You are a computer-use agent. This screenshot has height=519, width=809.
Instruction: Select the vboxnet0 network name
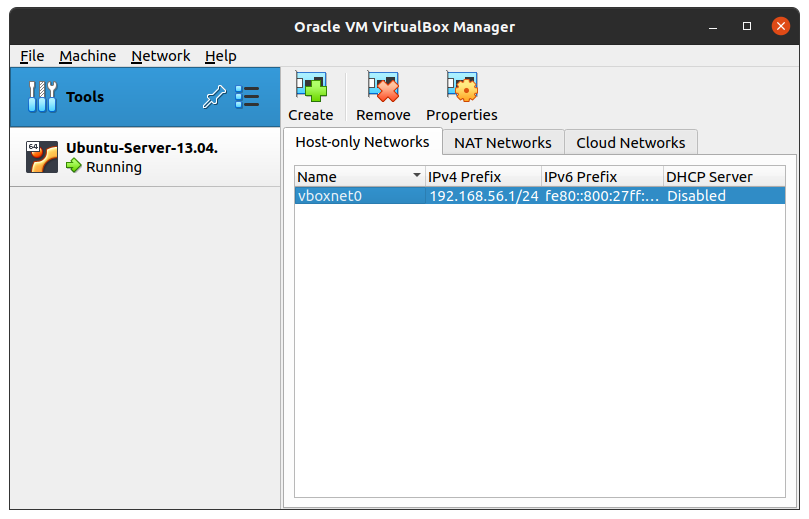click(x=330, y=196)
